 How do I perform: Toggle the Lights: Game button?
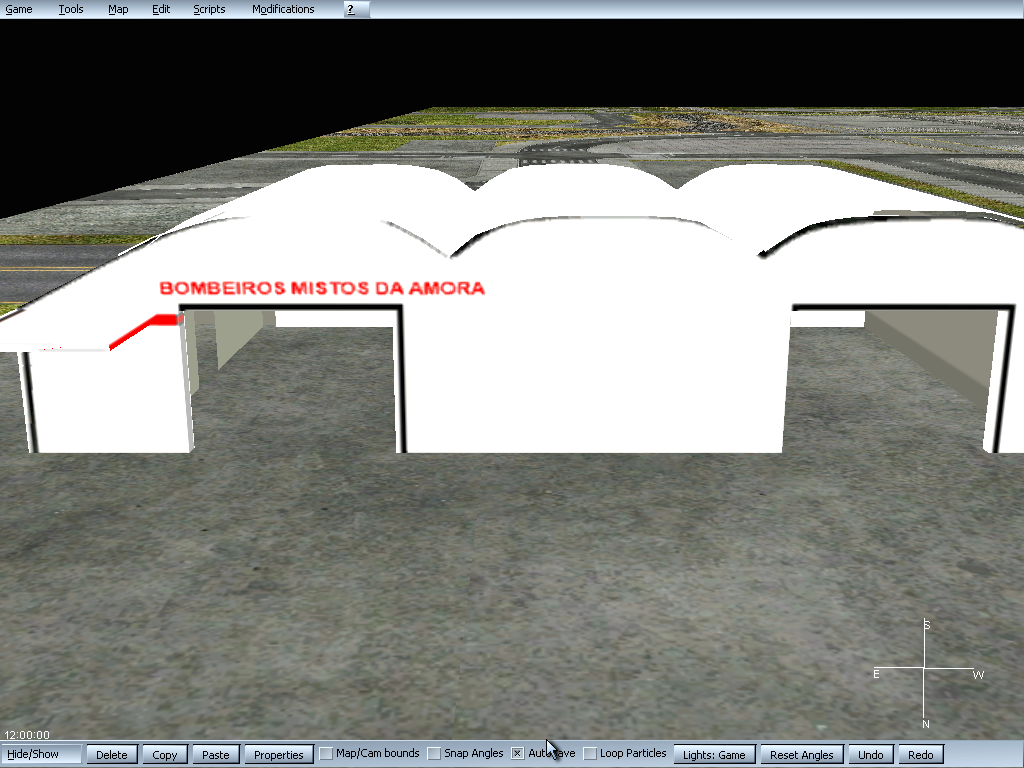[x=714, y=754]
